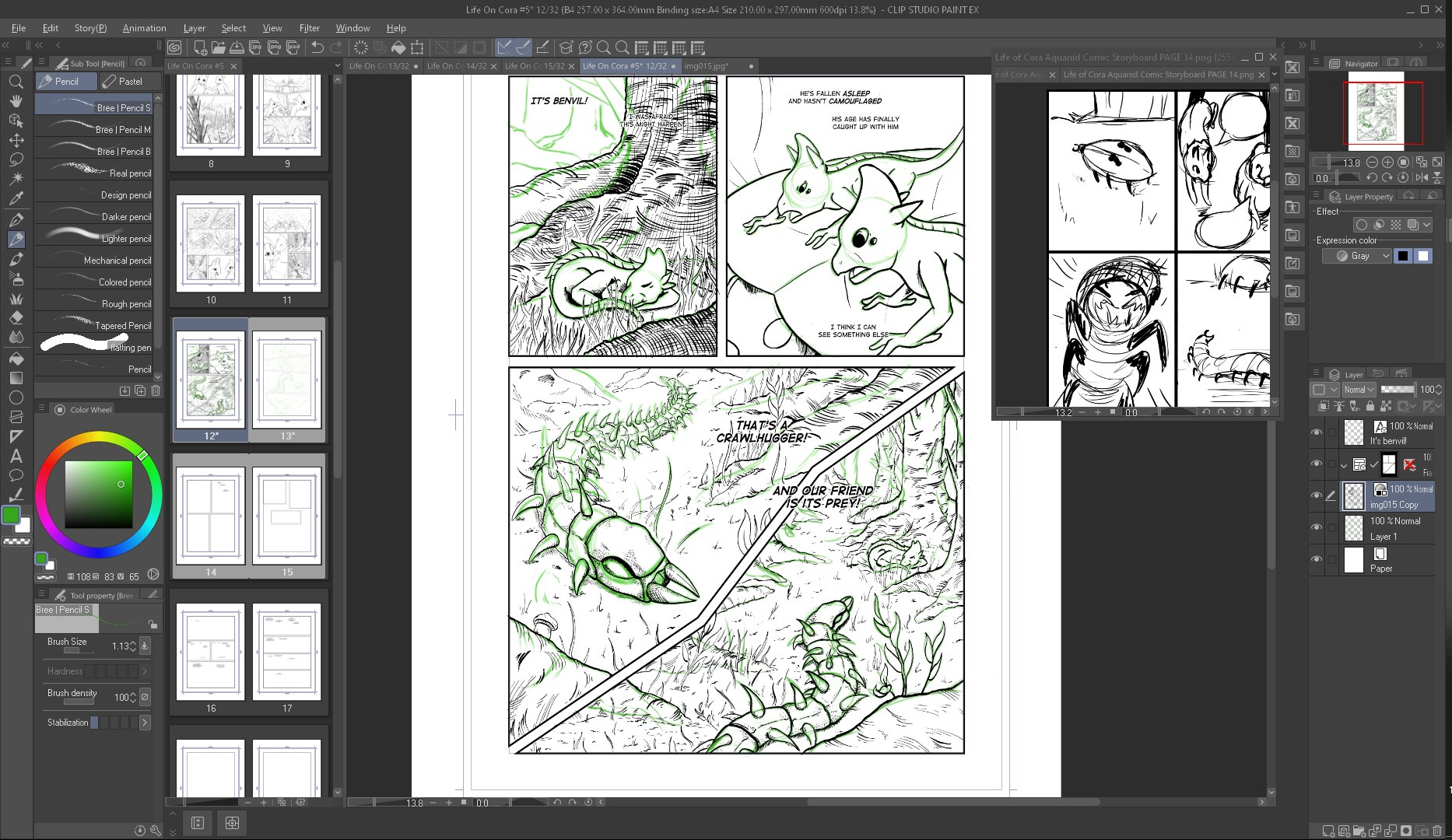Select the Balloon tool
This screenshot has height=840, width=1452.
[x=16, y=475]
